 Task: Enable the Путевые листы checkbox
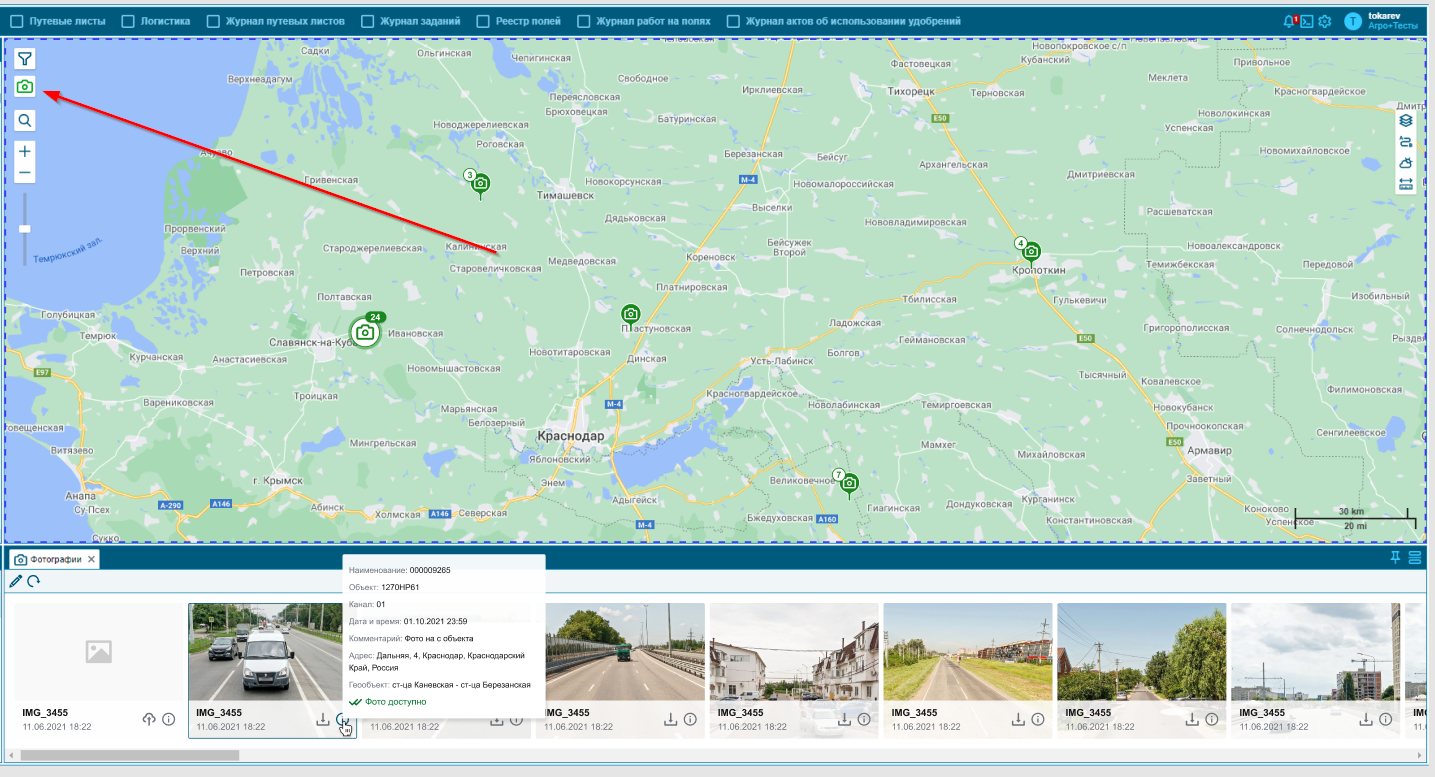tap(16, 21)
